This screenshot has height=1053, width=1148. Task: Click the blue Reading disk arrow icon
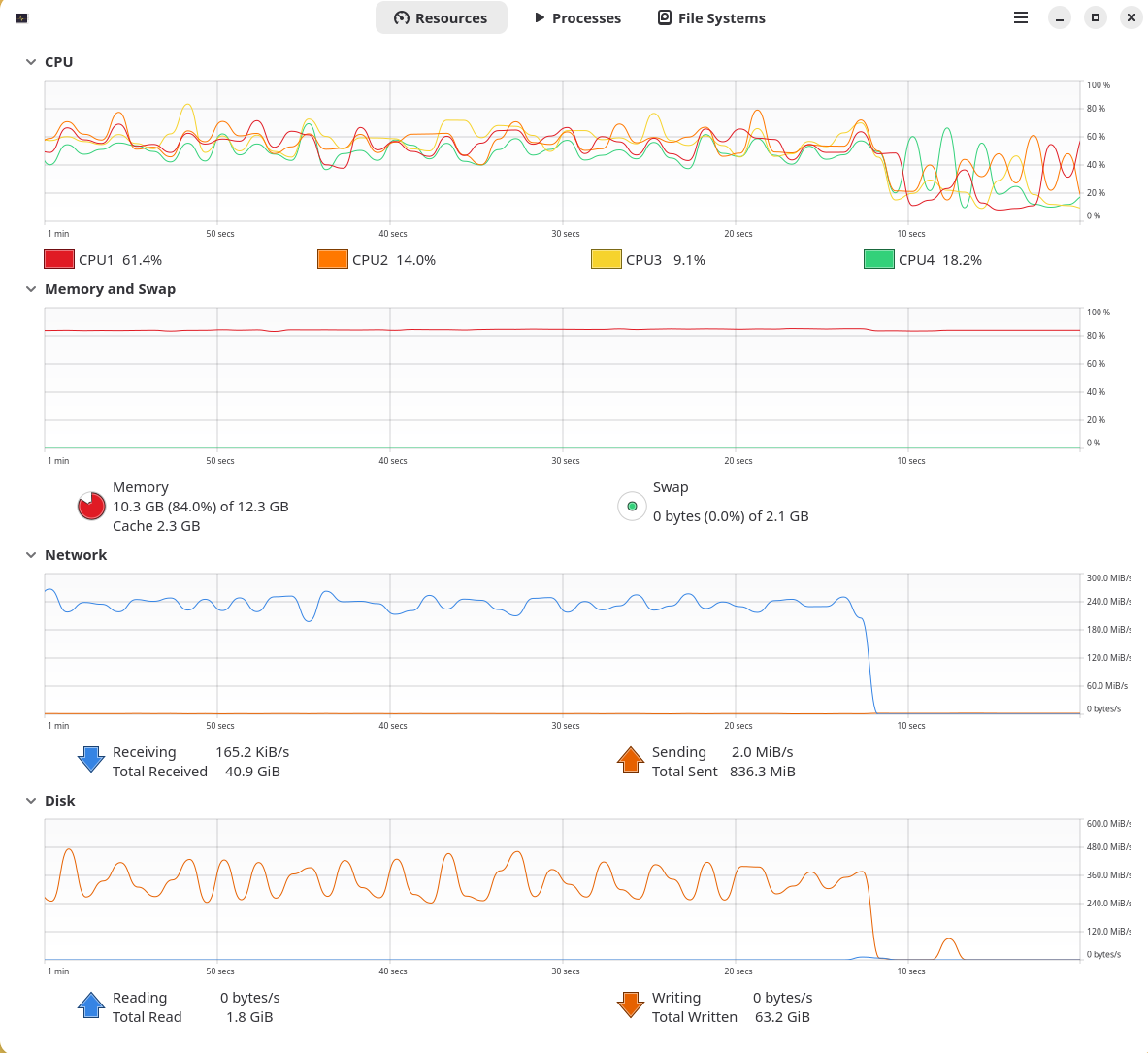tap(90, 1004)
